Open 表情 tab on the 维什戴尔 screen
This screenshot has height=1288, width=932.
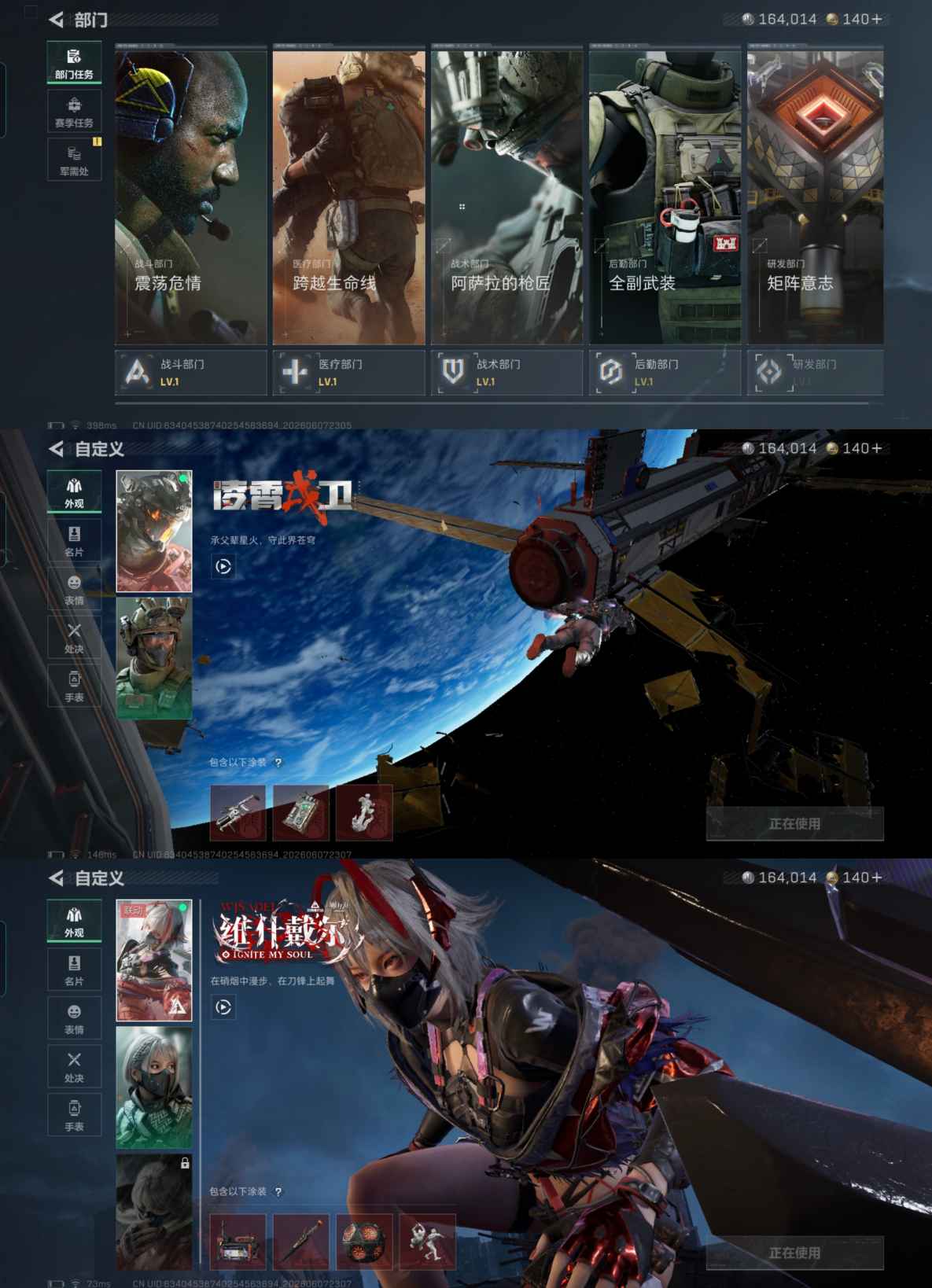[74, 1018]
